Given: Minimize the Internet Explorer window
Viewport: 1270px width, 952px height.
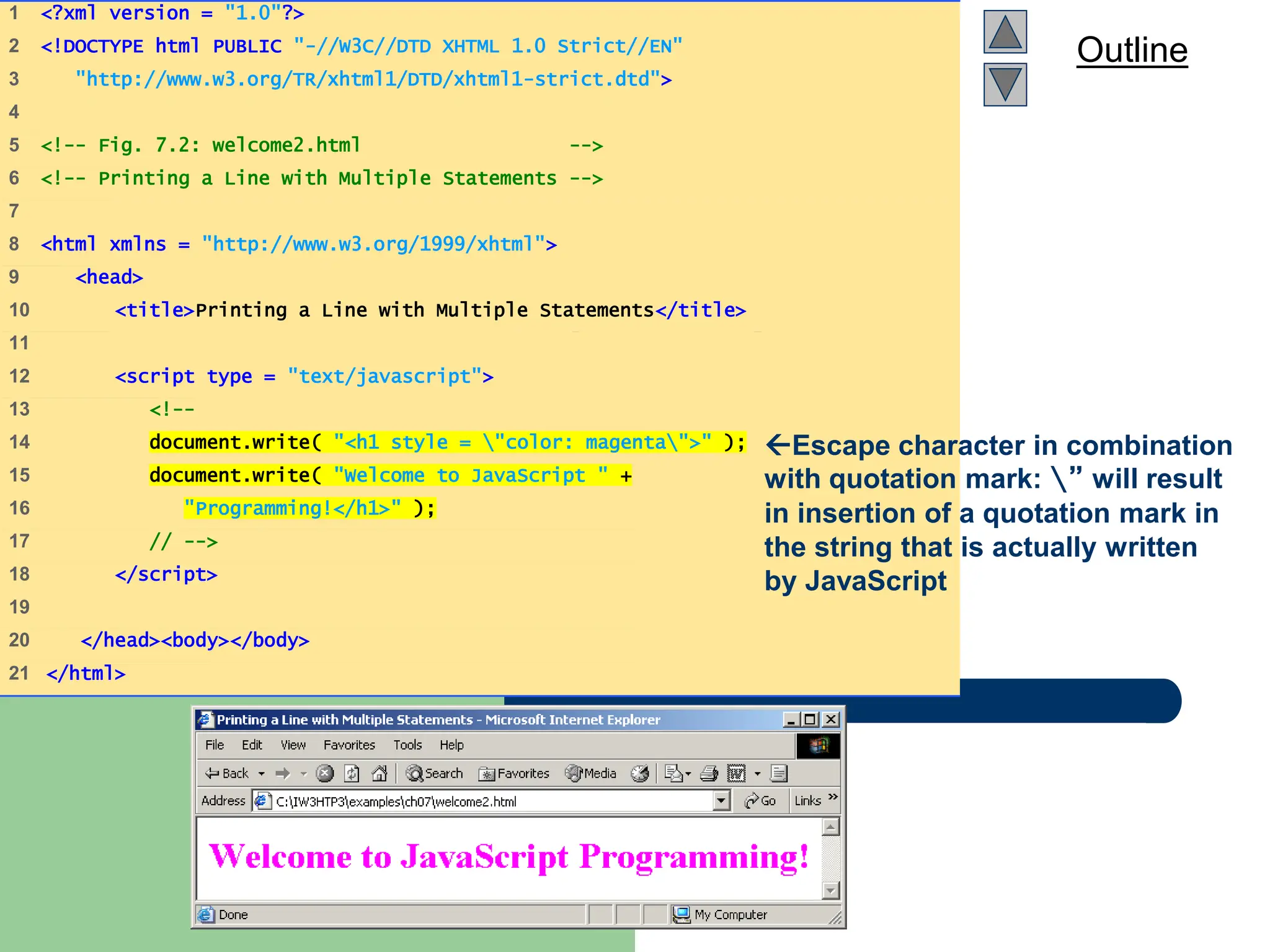Looking at the screenshot, I should (791, 720).
